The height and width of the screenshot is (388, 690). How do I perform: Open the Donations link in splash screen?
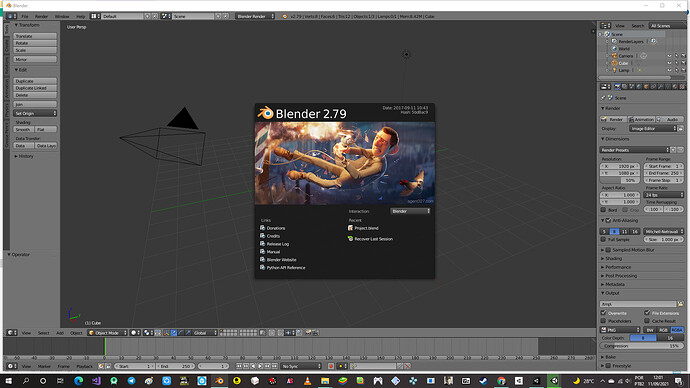tap(276, 228)
